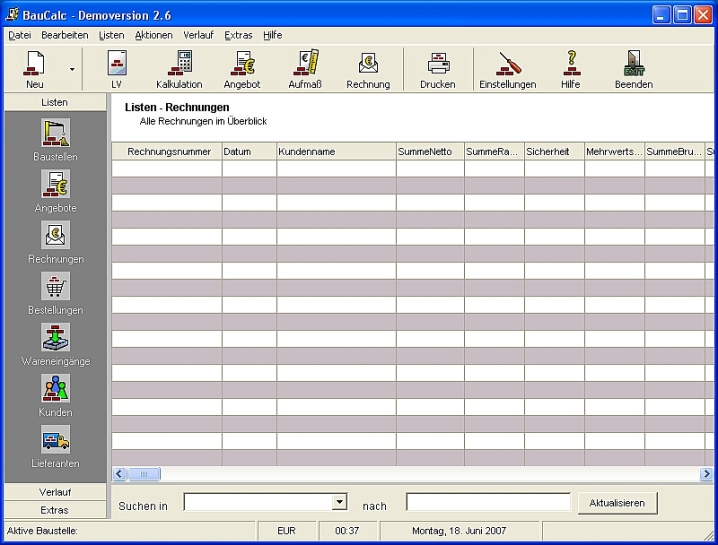Click the 'nach' search text field

(488, 502)
